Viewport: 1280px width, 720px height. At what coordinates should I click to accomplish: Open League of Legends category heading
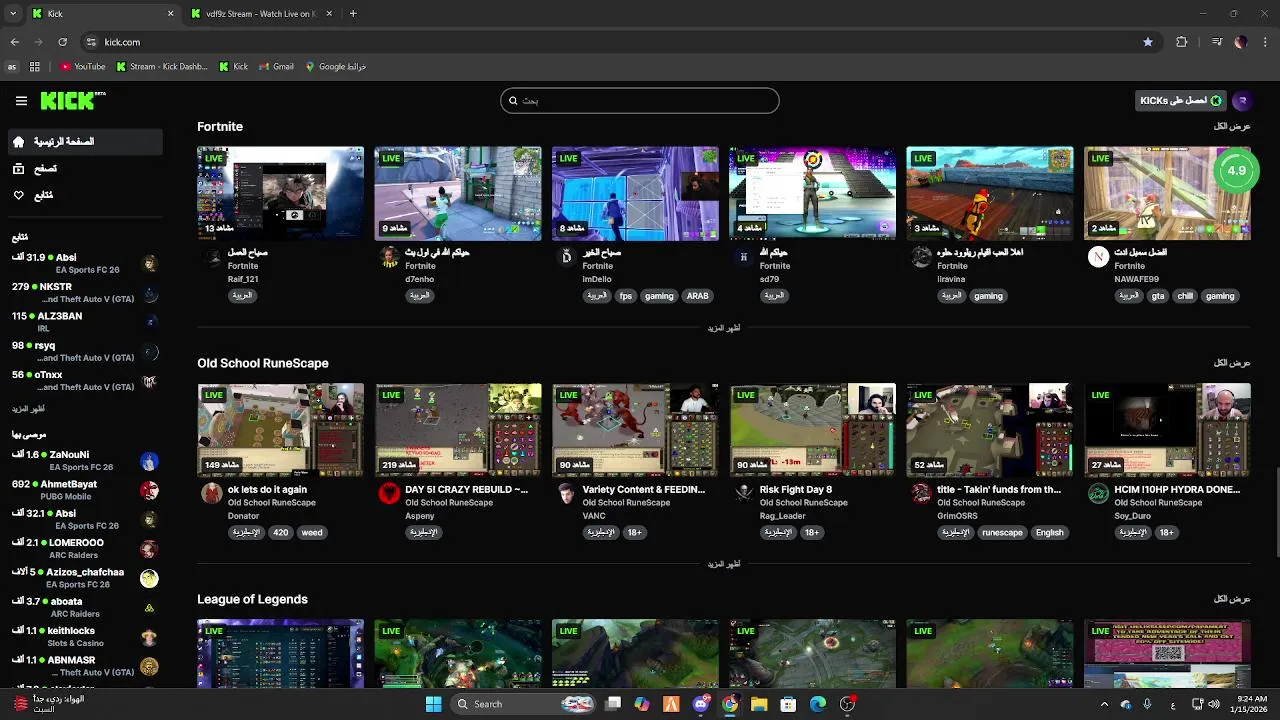(252, 599)
